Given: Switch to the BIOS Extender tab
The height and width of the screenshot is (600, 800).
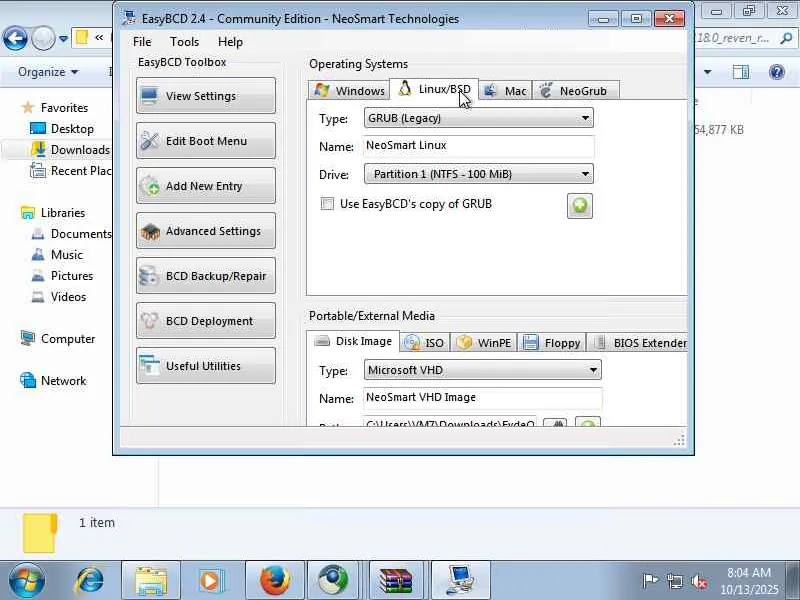Looking at the screenshot, I should [639, 343].
